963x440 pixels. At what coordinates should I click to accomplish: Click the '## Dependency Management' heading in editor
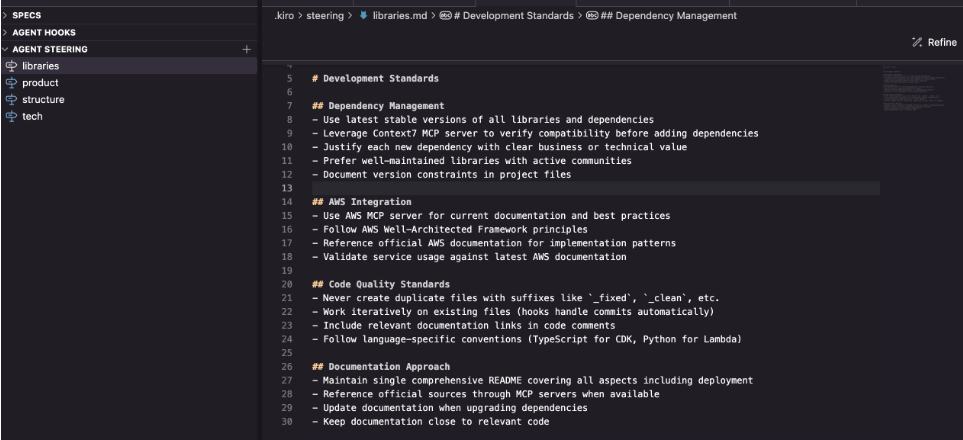coord(378,106)
